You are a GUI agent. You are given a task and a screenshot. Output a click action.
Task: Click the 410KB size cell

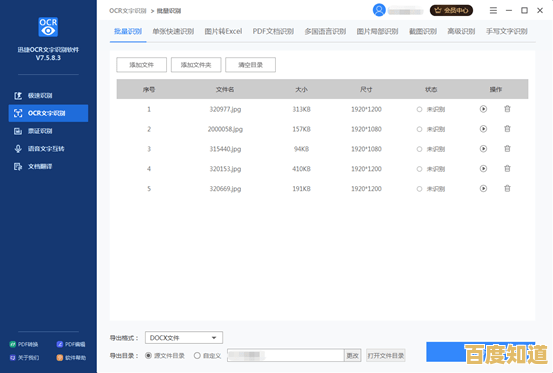(301, 169)
